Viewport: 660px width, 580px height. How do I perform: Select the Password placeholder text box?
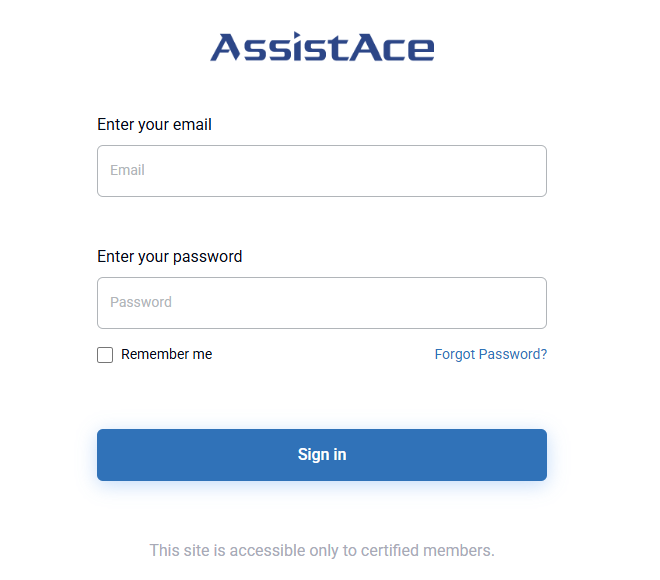click(322, 303)
